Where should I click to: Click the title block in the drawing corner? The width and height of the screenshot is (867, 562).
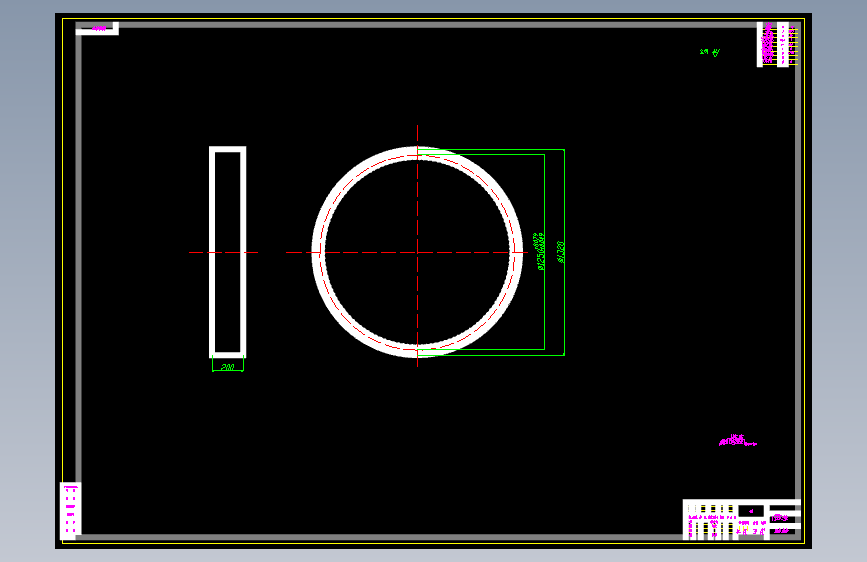click(x=741, y=519)
